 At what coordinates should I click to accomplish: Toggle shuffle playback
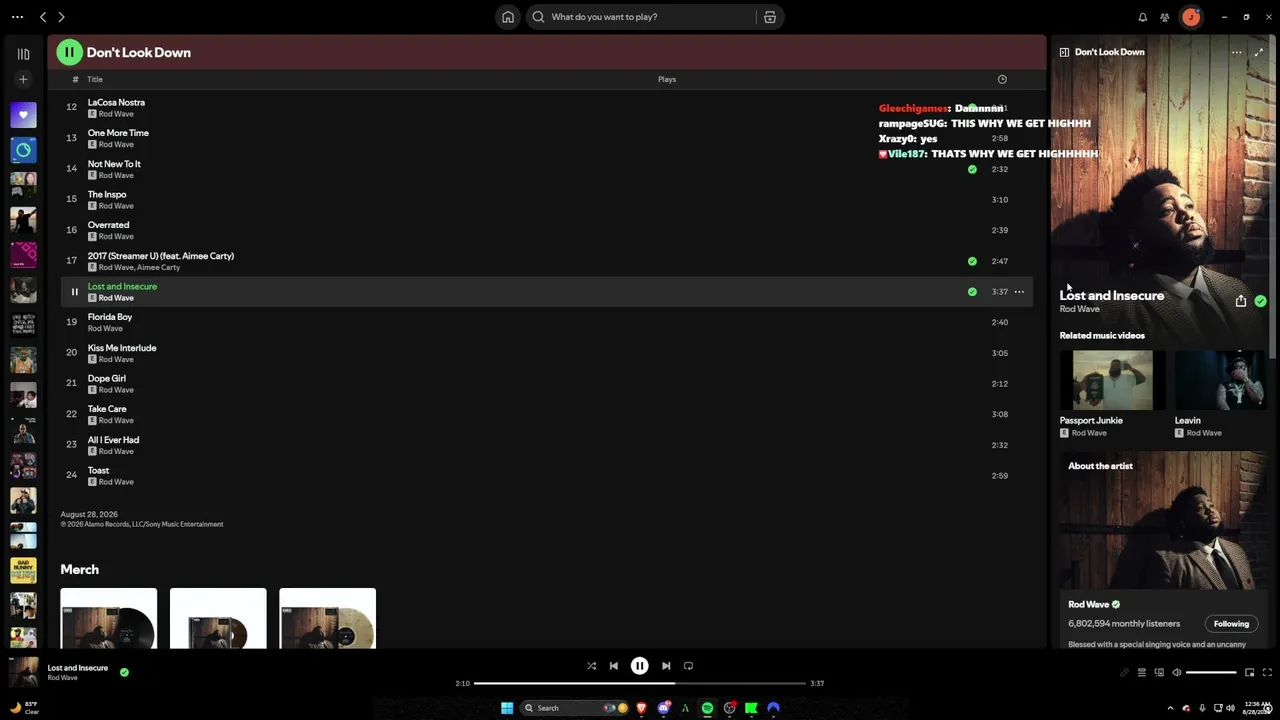(x=591, y=666)
